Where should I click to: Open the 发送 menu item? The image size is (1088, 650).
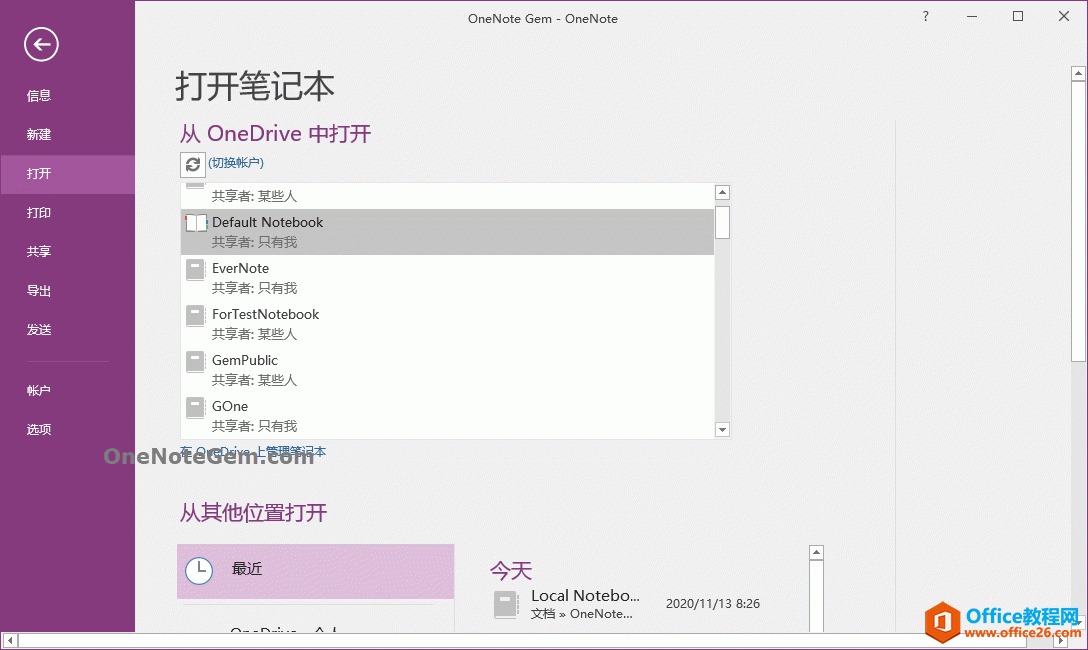click(39, 330)
